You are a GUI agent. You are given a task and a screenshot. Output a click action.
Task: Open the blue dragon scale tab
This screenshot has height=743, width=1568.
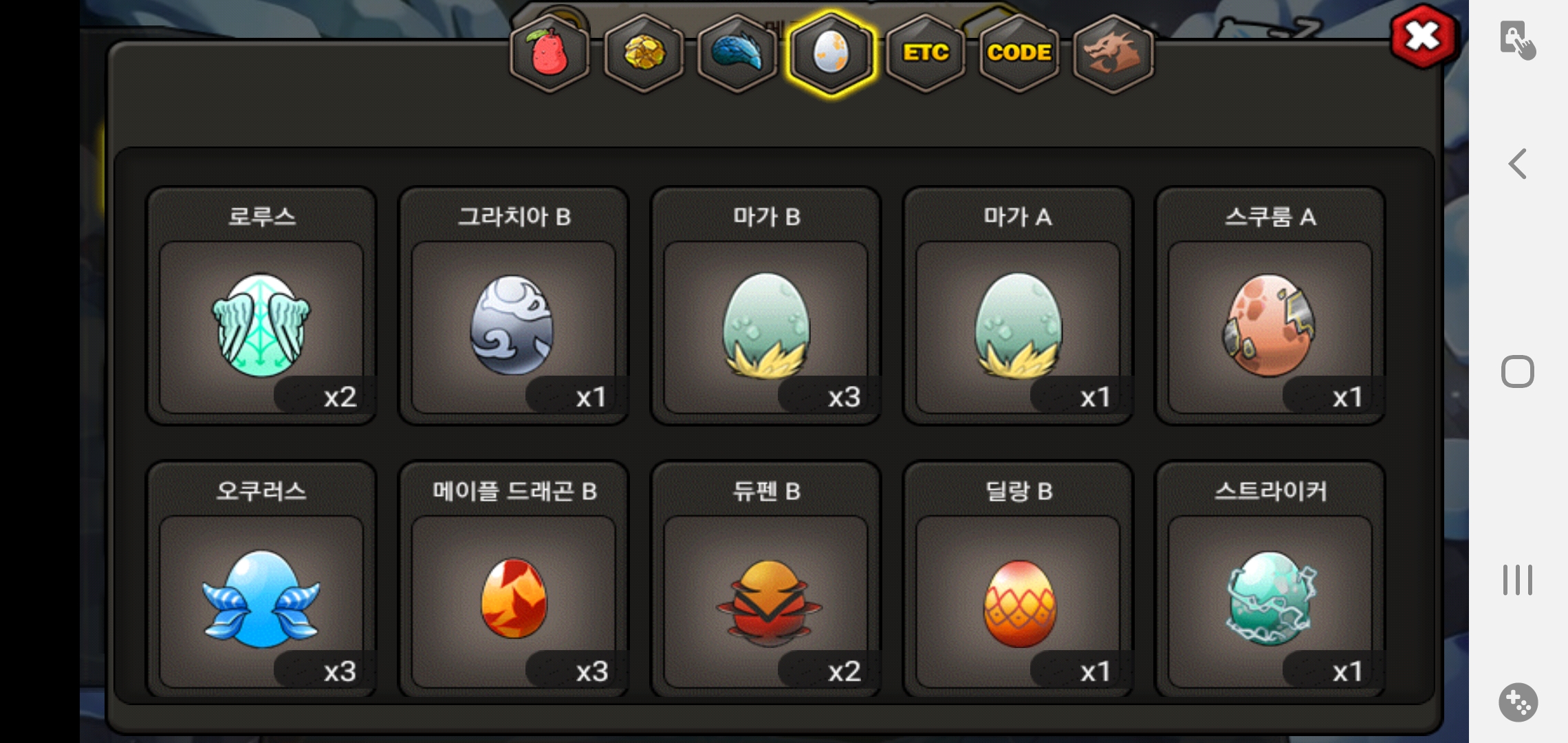737,54
